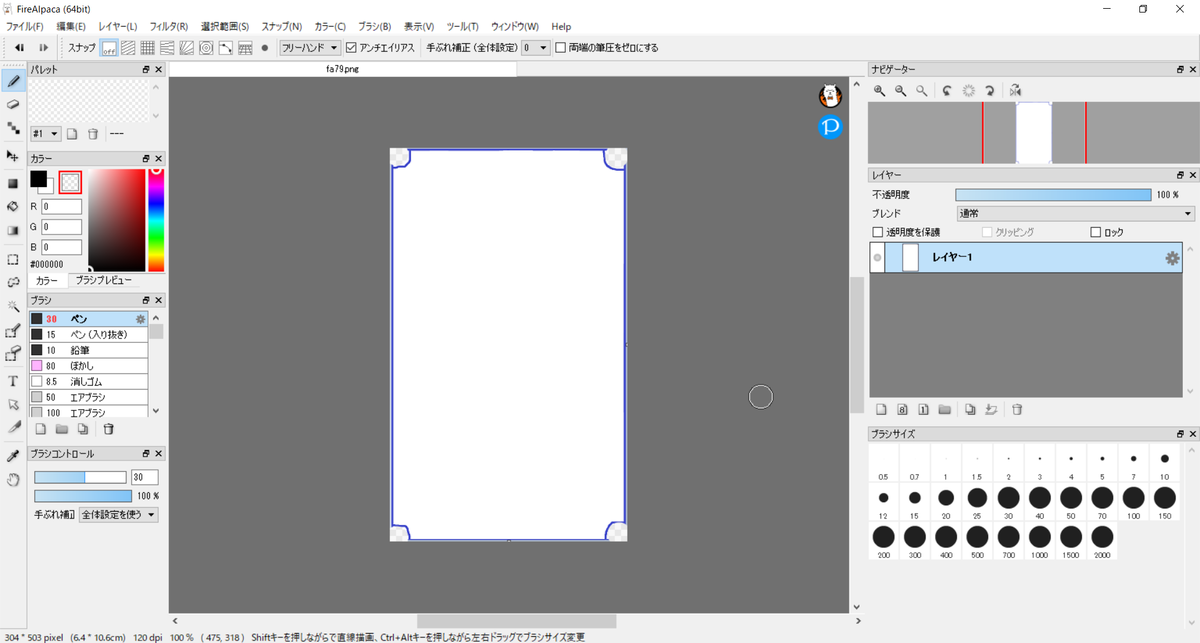Screen dimensions: 1200x643
Task: Enable the vanishing point snap
Action: (167, 47)
